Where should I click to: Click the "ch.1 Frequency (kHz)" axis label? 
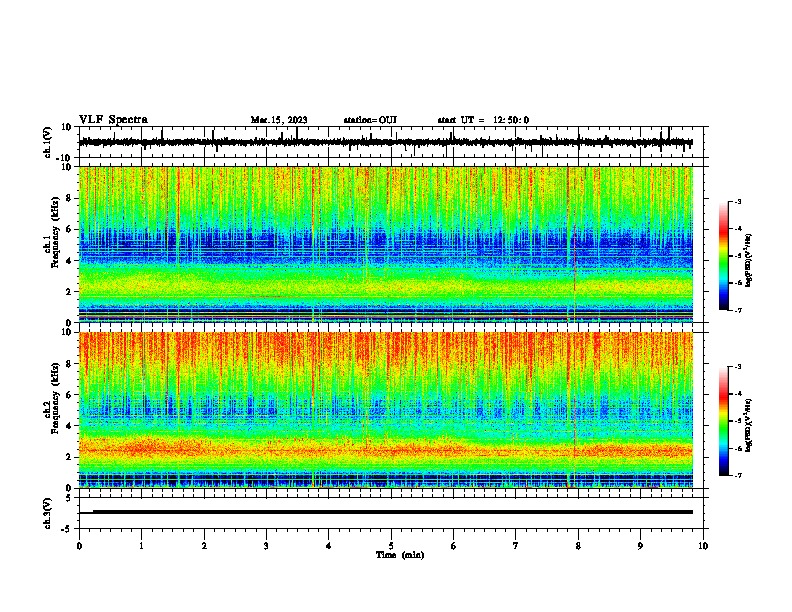(52, 232)
